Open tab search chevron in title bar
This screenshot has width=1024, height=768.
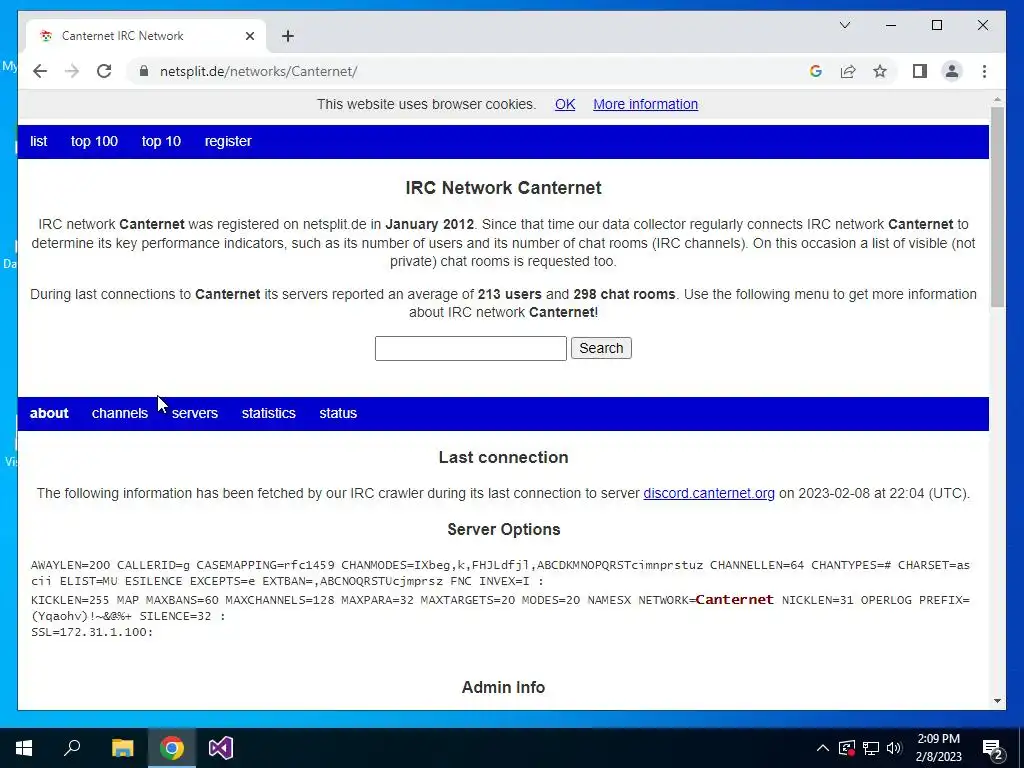(844, 25)
